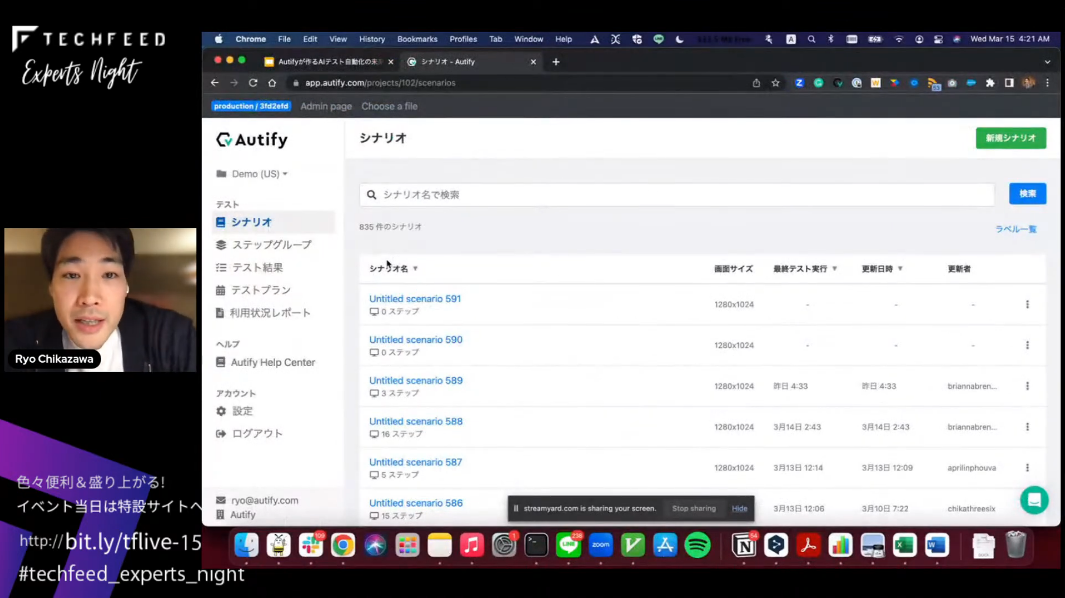Open more options for scenario 590

point(1027,345)
